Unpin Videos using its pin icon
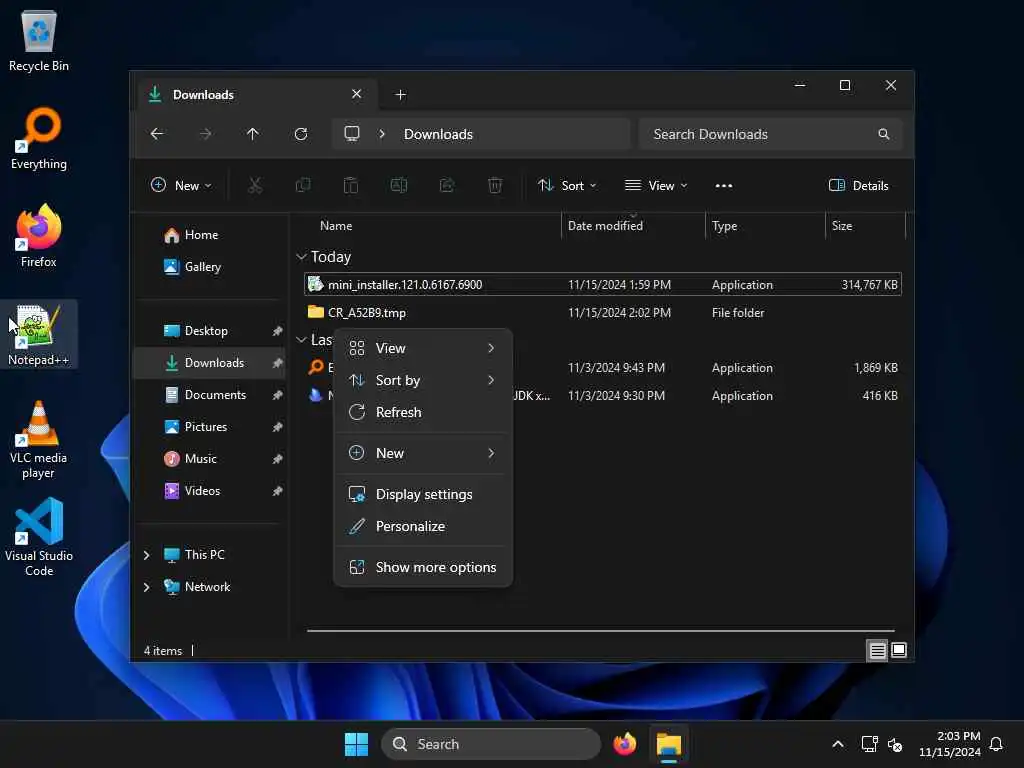Viewport: 1024px width, 768px height. (x=278, y=491)
